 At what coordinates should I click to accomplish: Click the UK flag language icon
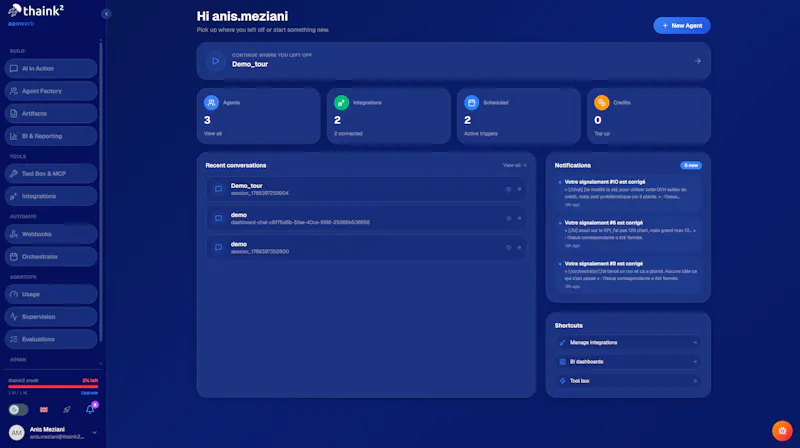click(x=44, y=410)
